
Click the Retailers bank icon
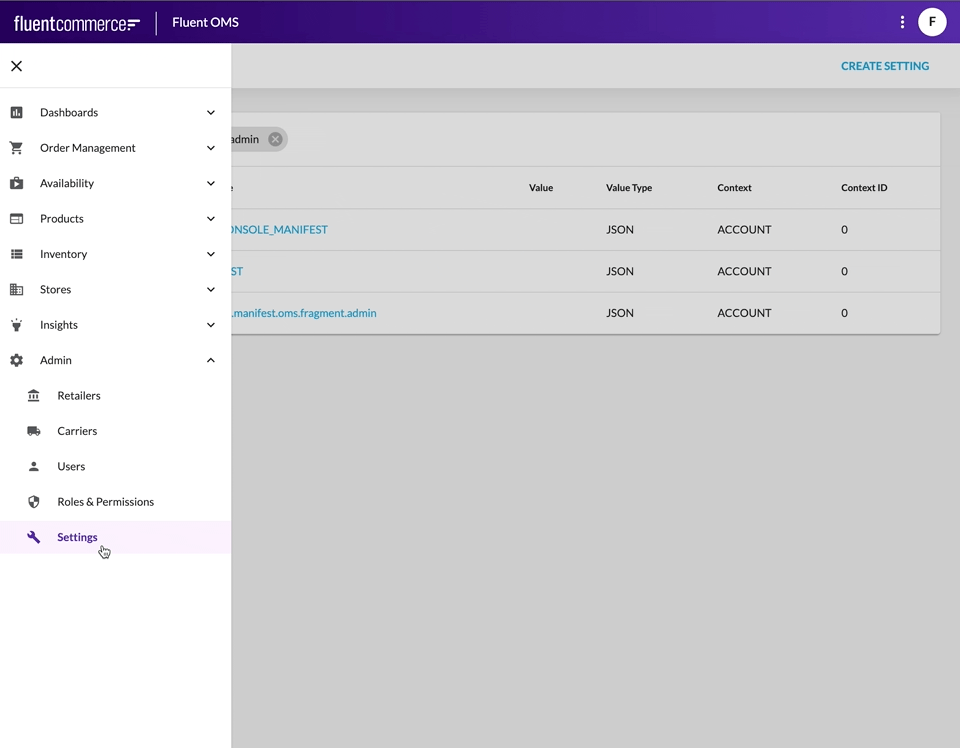pos(34,396)
